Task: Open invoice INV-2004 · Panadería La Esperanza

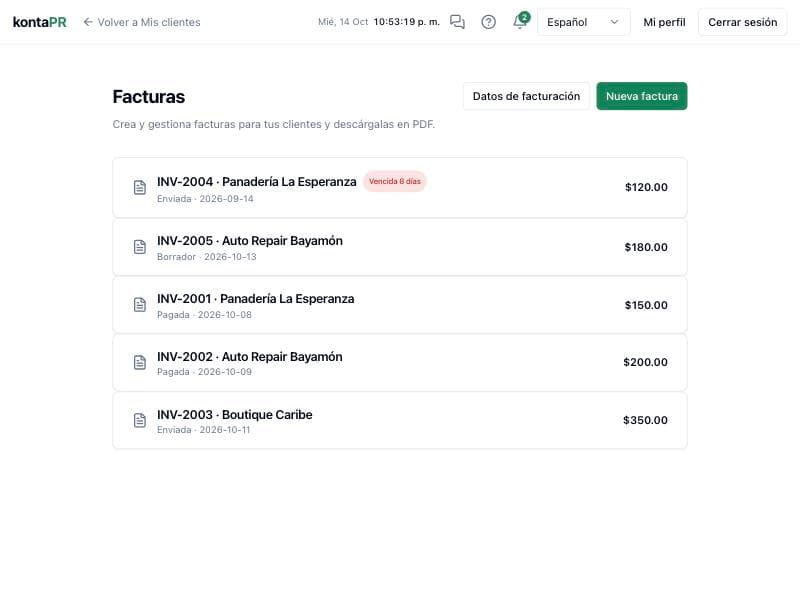Action: (399, 188)
